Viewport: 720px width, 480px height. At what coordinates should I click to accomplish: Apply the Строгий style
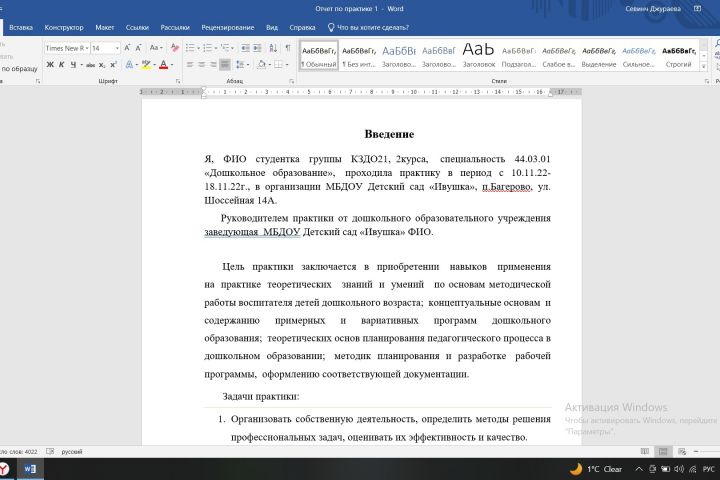(x=678, y=56)
